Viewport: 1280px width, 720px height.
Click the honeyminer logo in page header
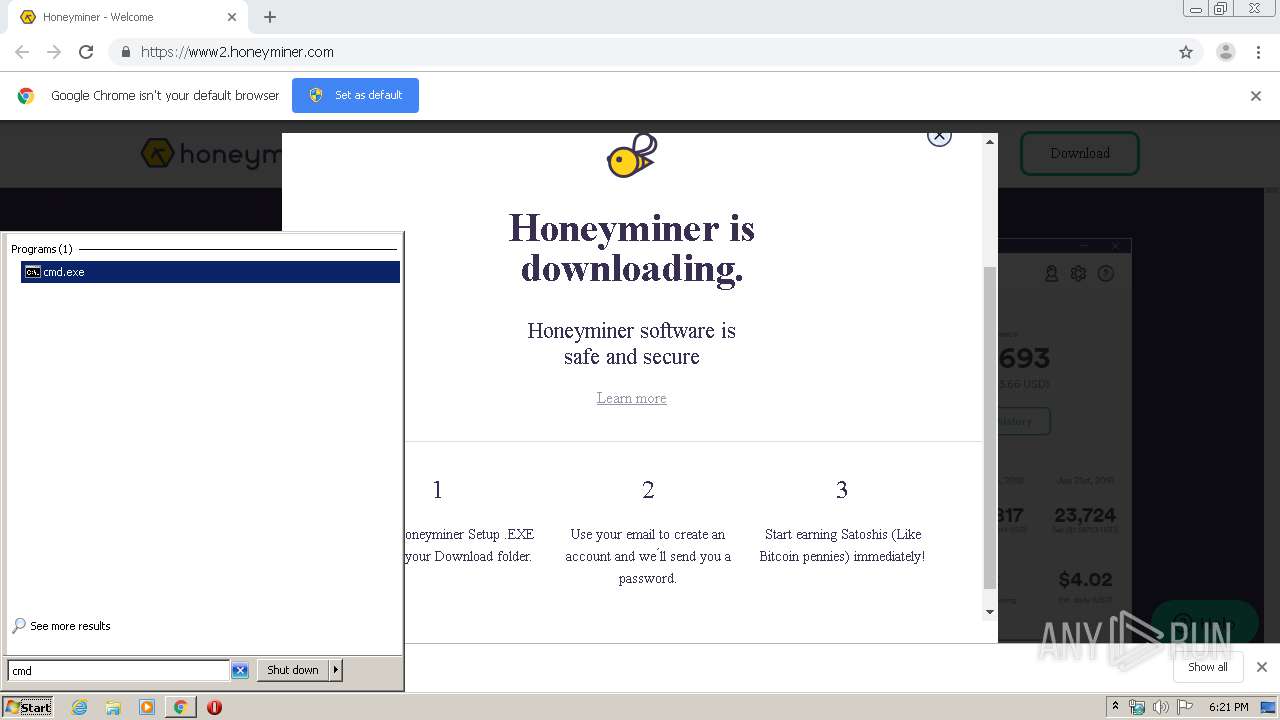click(x=211, y=154)
